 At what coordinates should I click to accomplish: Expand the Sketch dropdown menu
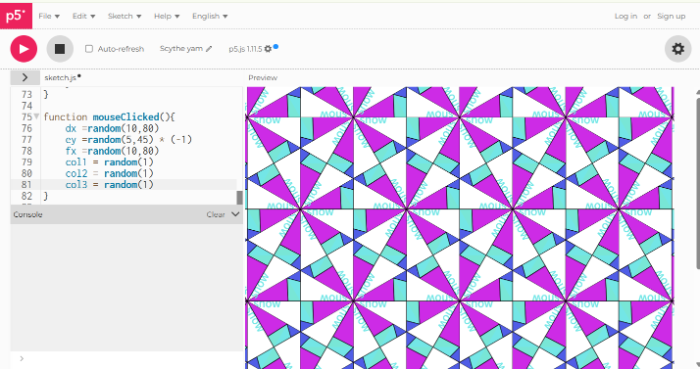pyautogui.click(x=124, y=16)
